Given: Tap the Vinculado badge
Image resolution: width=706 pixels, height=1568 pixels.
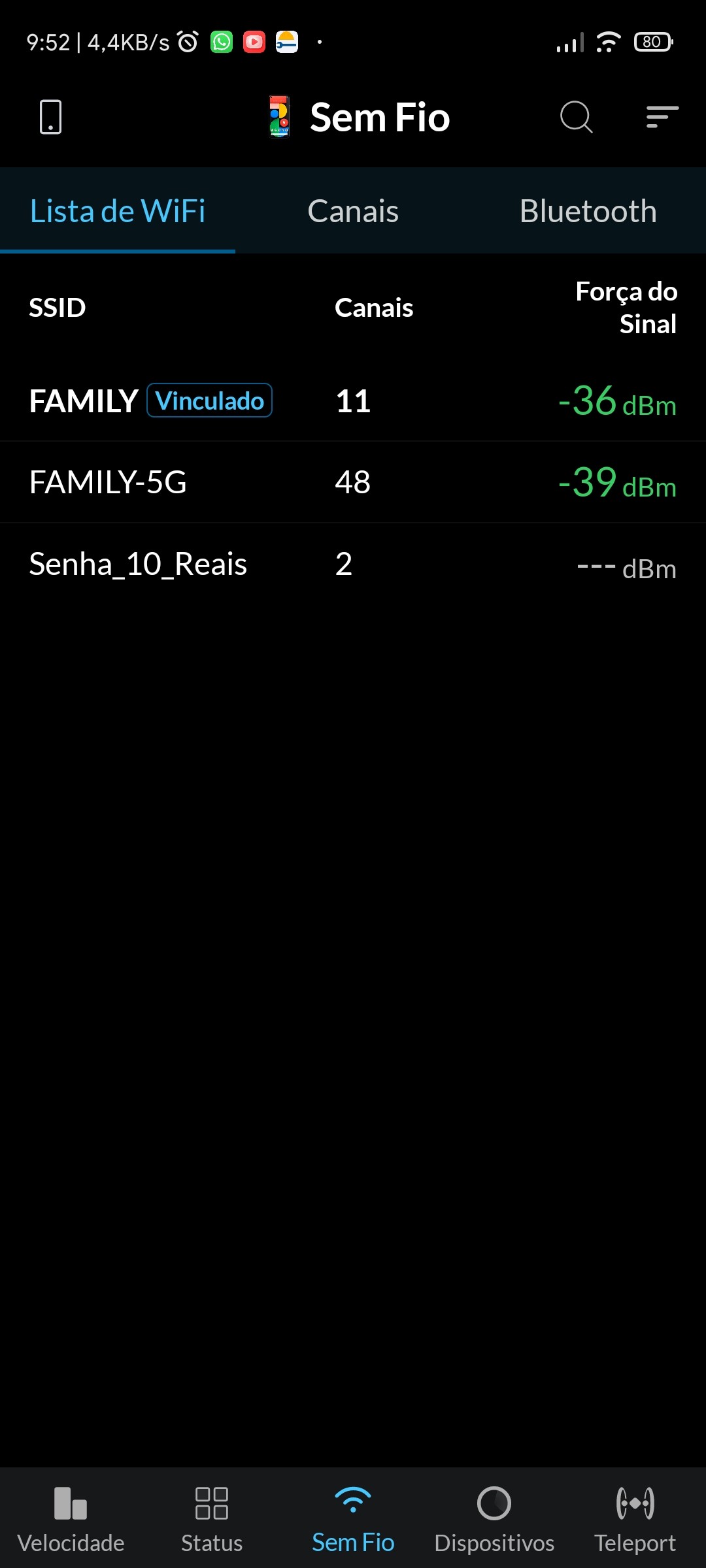Looking at the screenshot, I should coord(210,400).
